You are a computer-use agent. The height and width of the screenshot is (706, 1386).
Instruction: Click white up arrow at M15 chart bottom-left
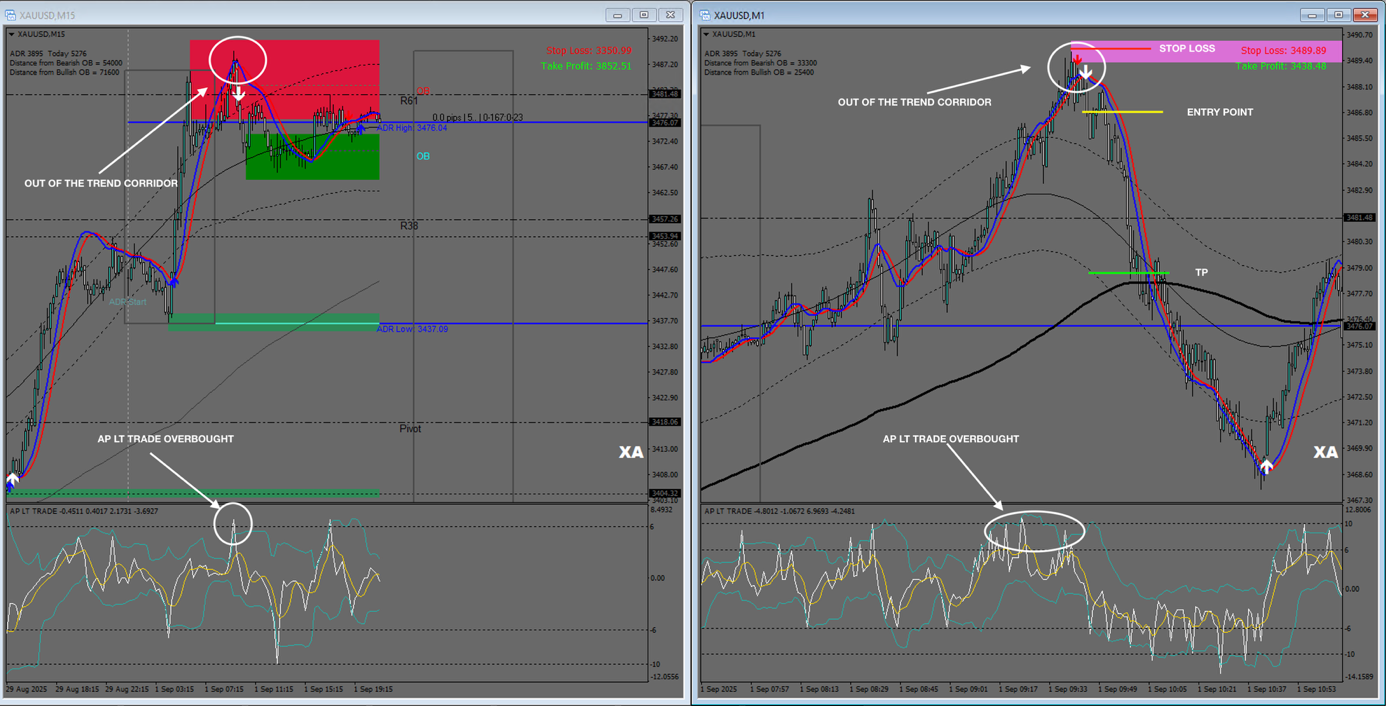coord(12,481)
